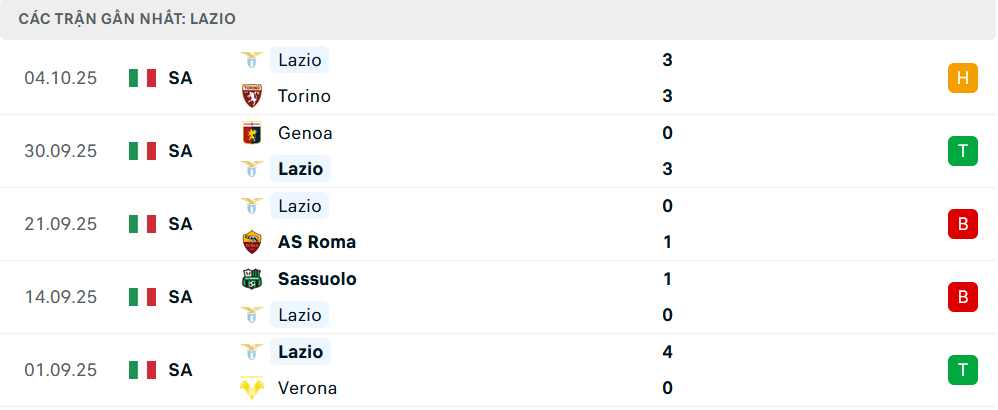
Task: Click Italy flag on the 30.09.25 row
Action: [143, 151]
